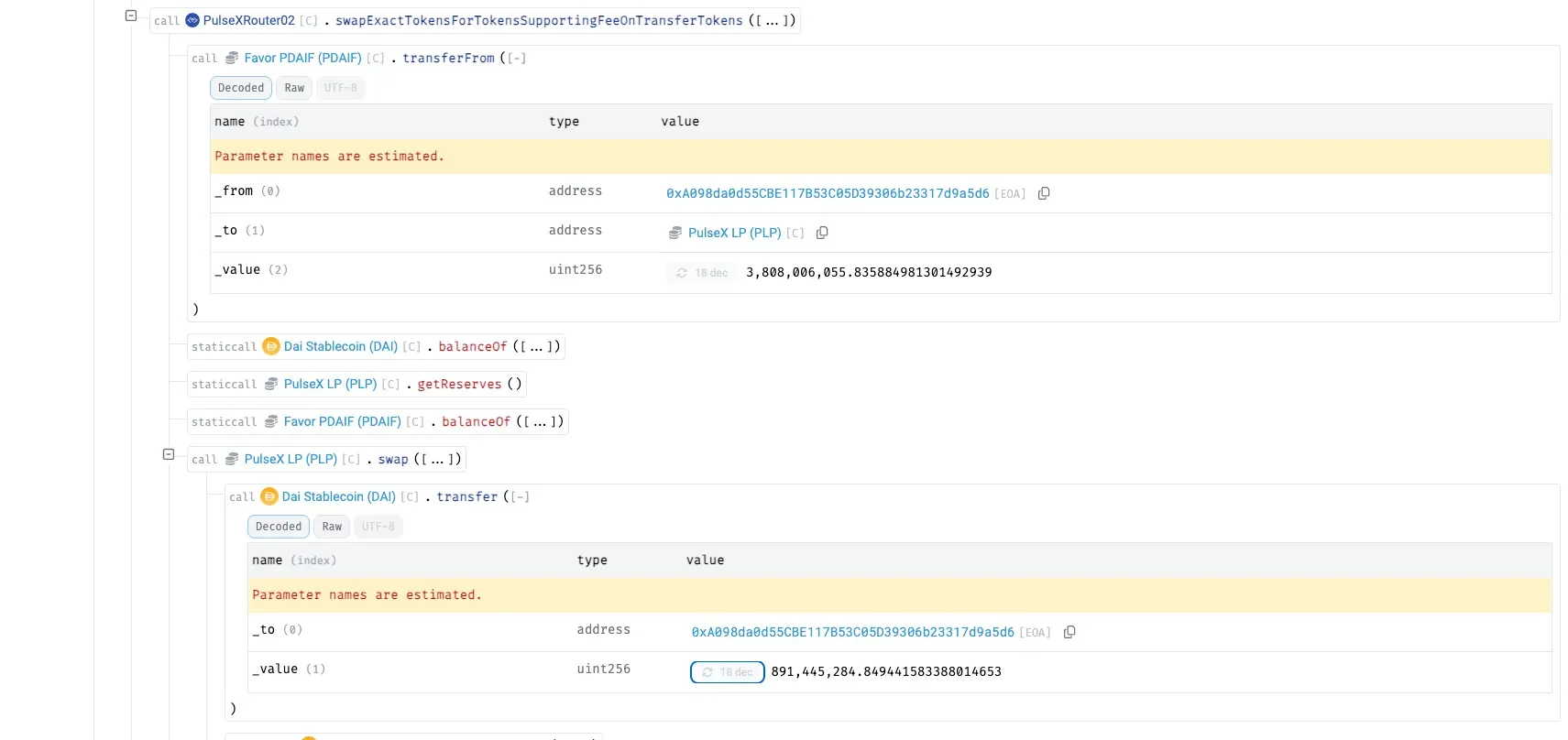Click swapExactTokensForTokensSupportingFeeOnTransferTokens function name
Screen dimensions: 1568x740
pyautogui.click(x=539, y=20)
